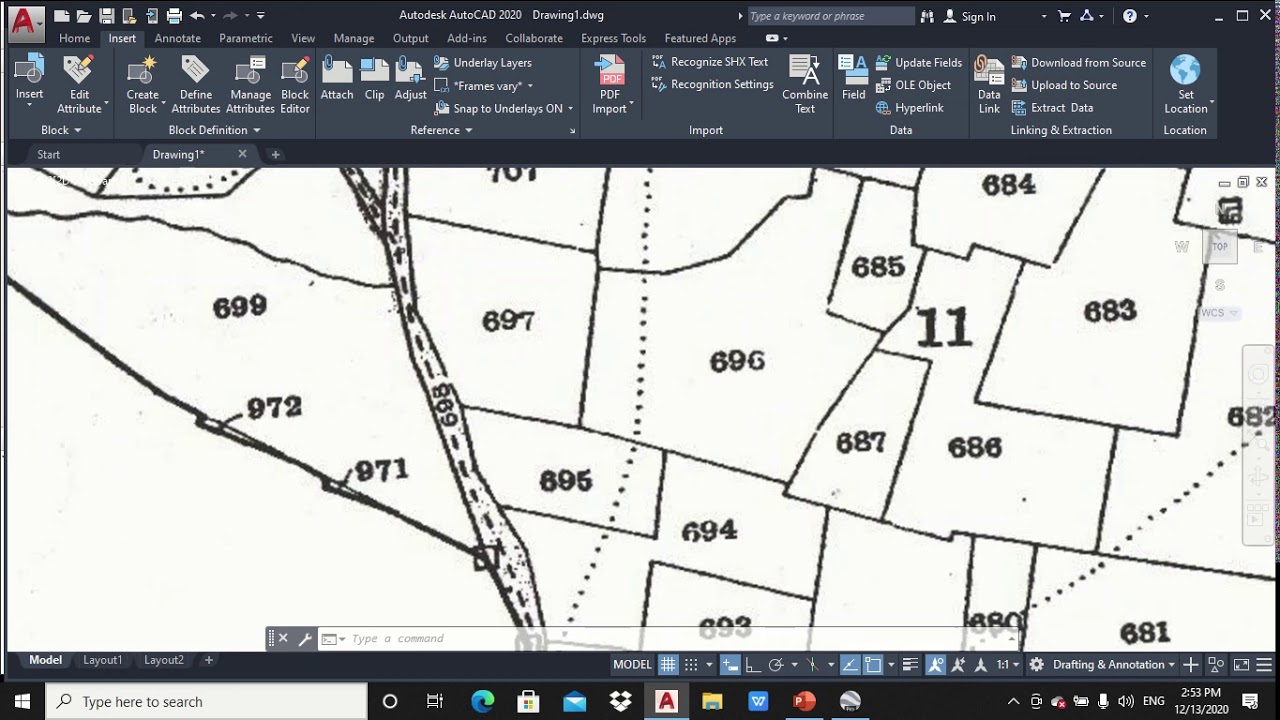The width and height of the screenshot is (1280, 720).
Task: Click the Define Attributes ribbon icon
Action: 195,84
